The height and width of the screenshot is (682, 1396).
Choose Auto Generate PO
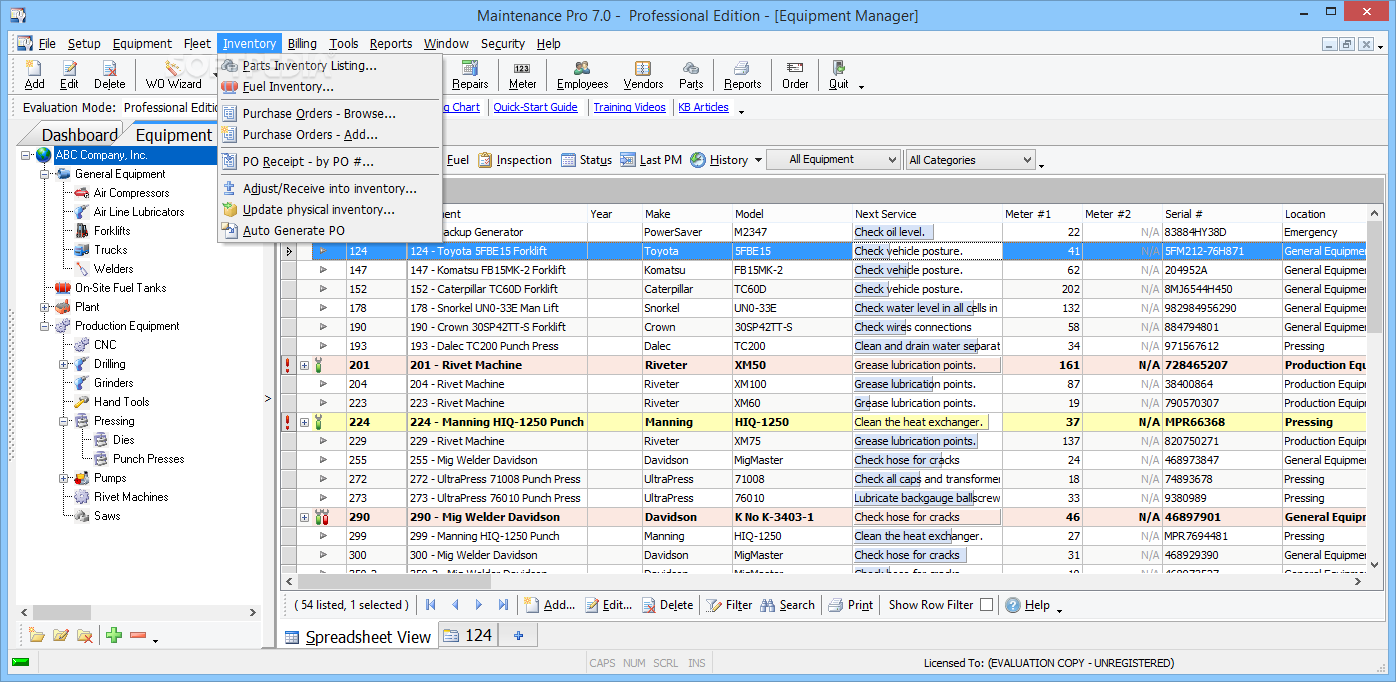pyautogui.click(x=330, y=231)
